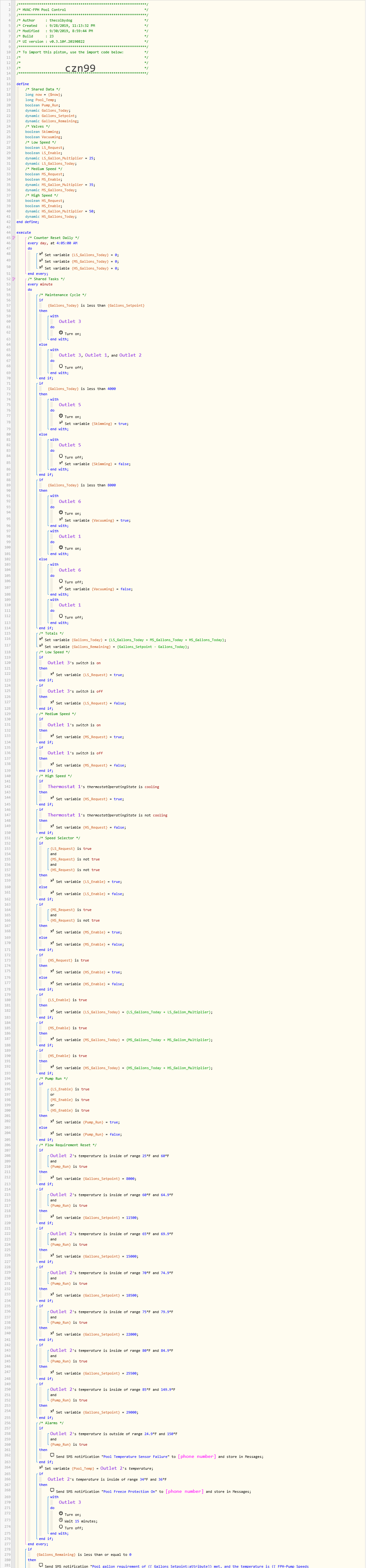
Task: Click the Turn off icon on line 84 for Outlet 5
Action: point(61,456)
